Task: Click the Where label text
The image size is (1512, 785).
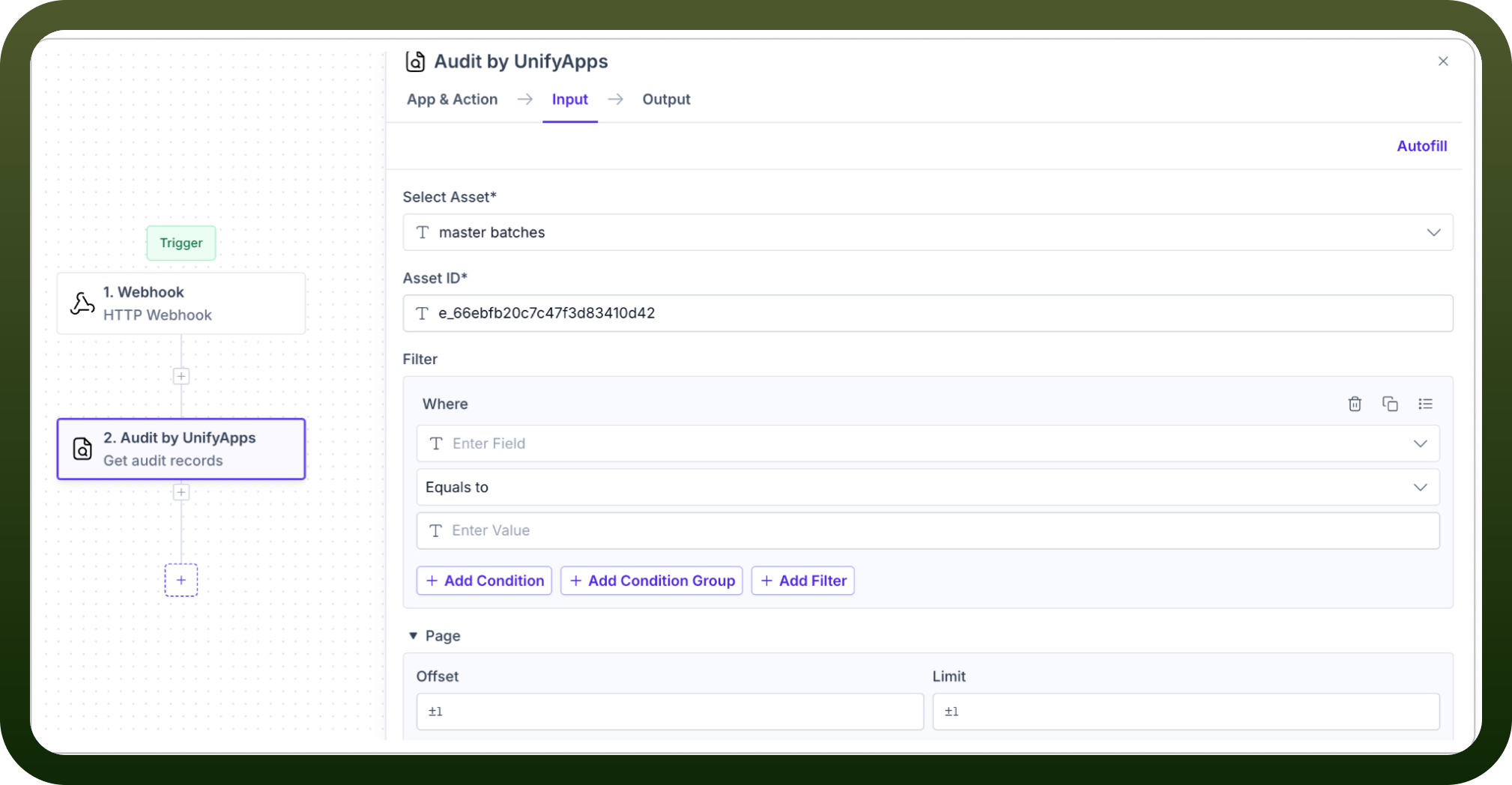Action: pos(445,404)
